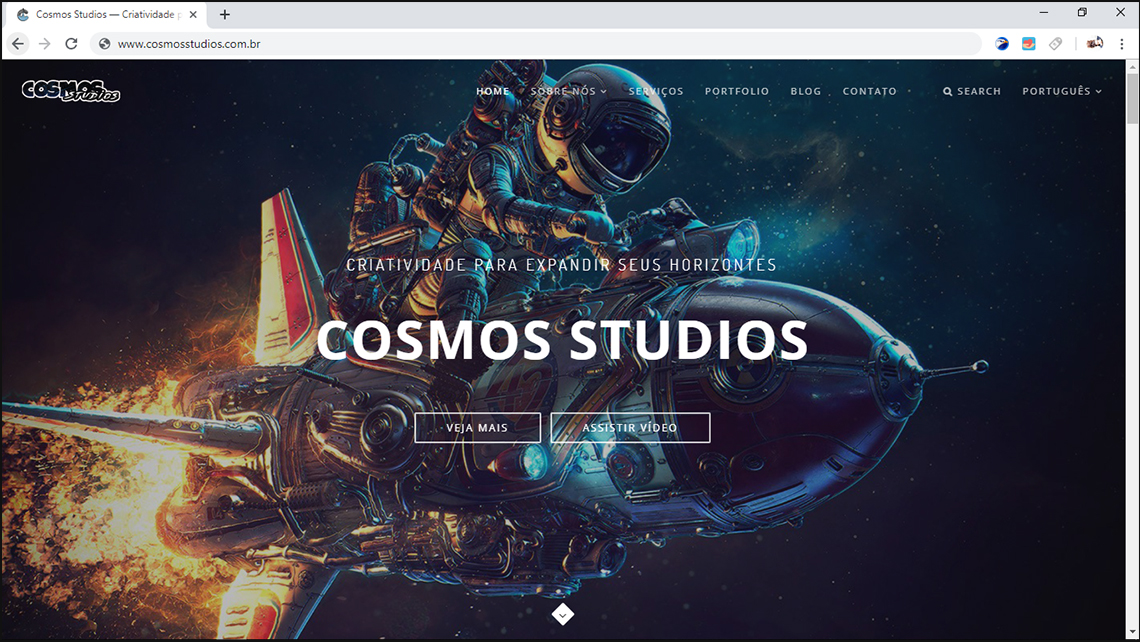Click the Contato link
1140x642 pixels.
pyautogui.click(x=869, y=91)
